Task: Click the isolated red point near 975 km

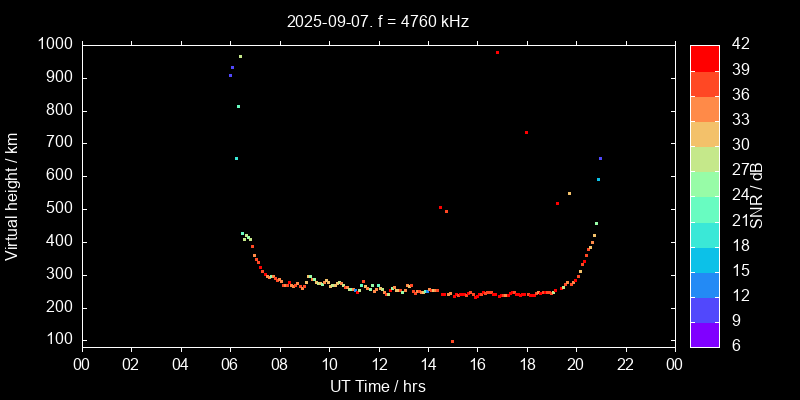Action: click(497, 52)
